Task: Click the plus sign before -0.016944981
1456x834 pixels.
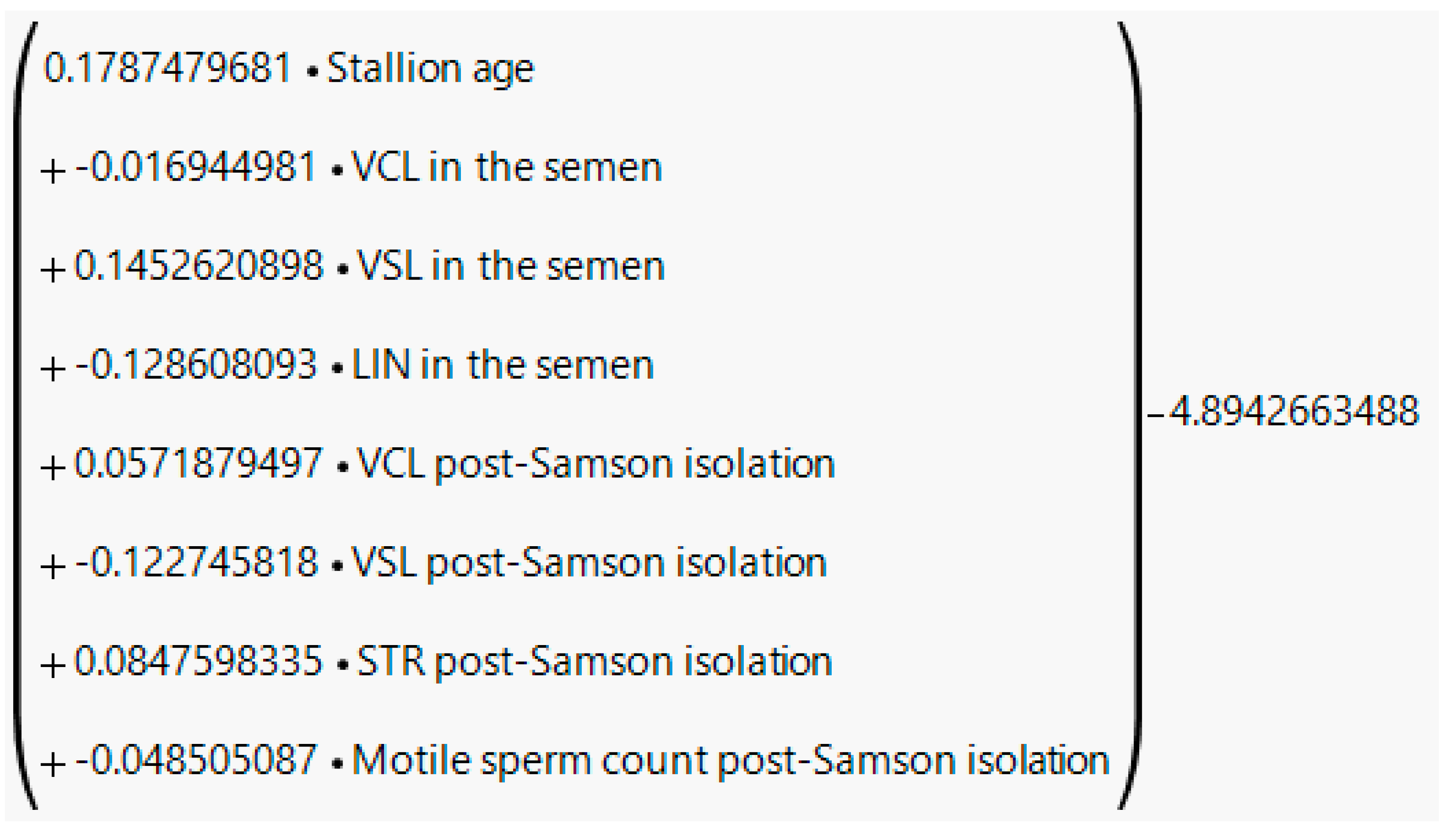Action: click(53, 171)
